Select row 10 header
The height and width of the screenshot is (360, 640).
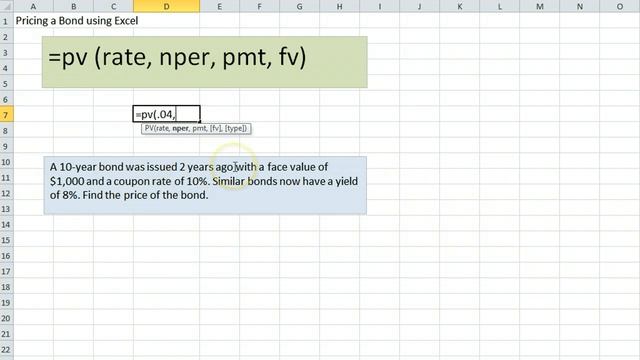[x=7, y=162]
